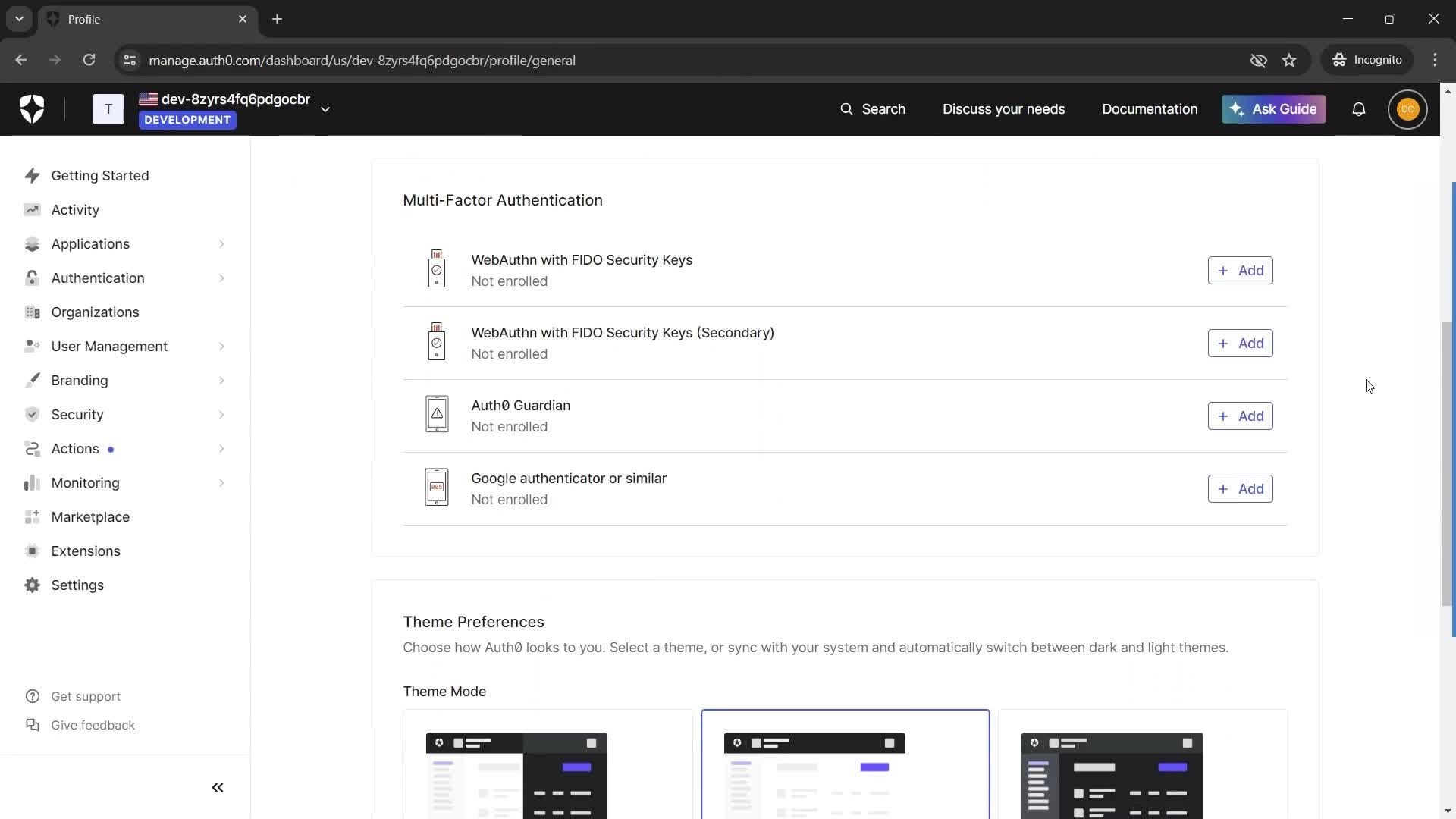Click the page vertical scrollbar thumb
This screenshot has height=819, width=1456.
(x=1446, y=463)
